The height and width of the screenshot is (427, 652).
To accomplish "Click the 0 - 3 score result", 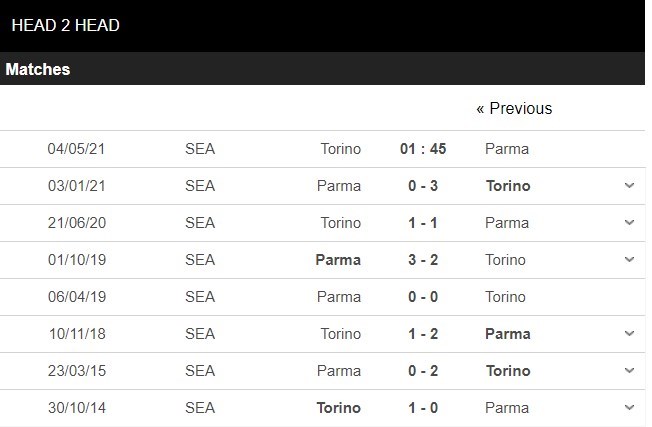I will click(x=423, y=186).
